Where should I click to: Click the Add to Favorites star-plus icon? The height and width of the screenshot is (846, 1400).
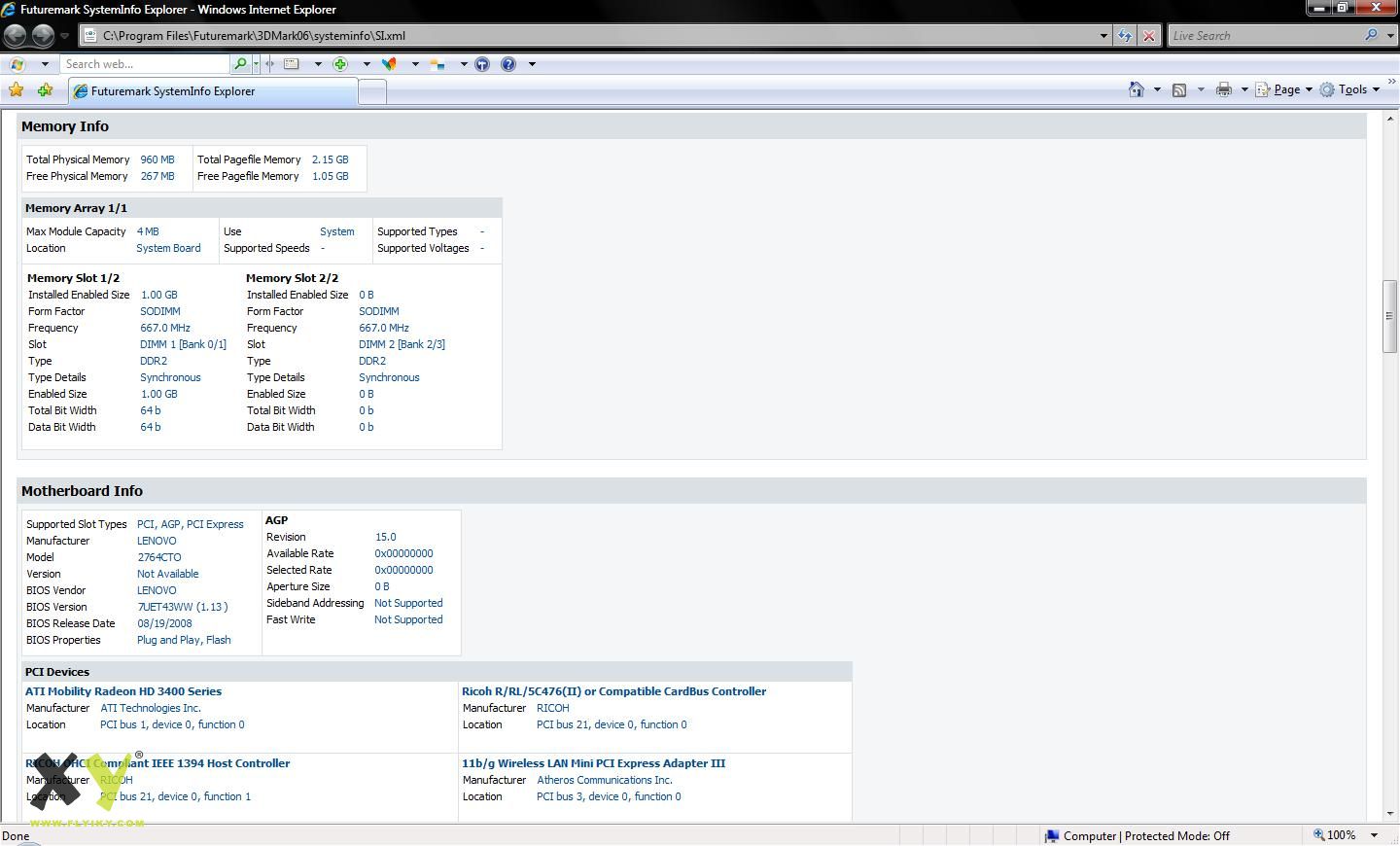pyautogui.click(x=45, y=90)
